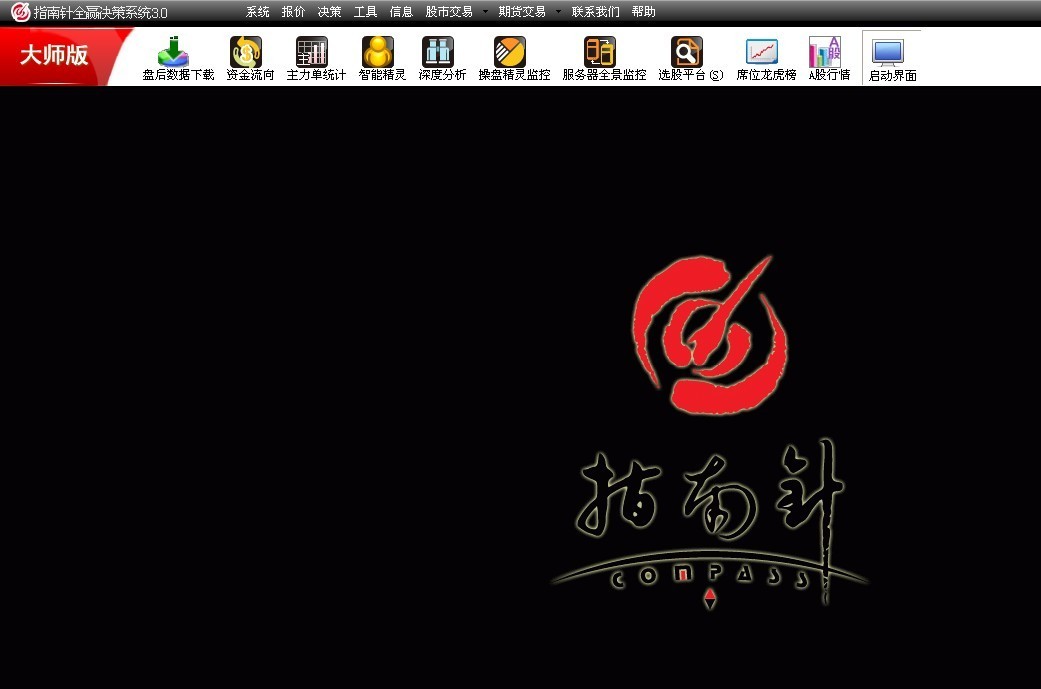This screenshot has width=1041, height=689.
Task: Click the 帮助 help menu
Action: 643,12
